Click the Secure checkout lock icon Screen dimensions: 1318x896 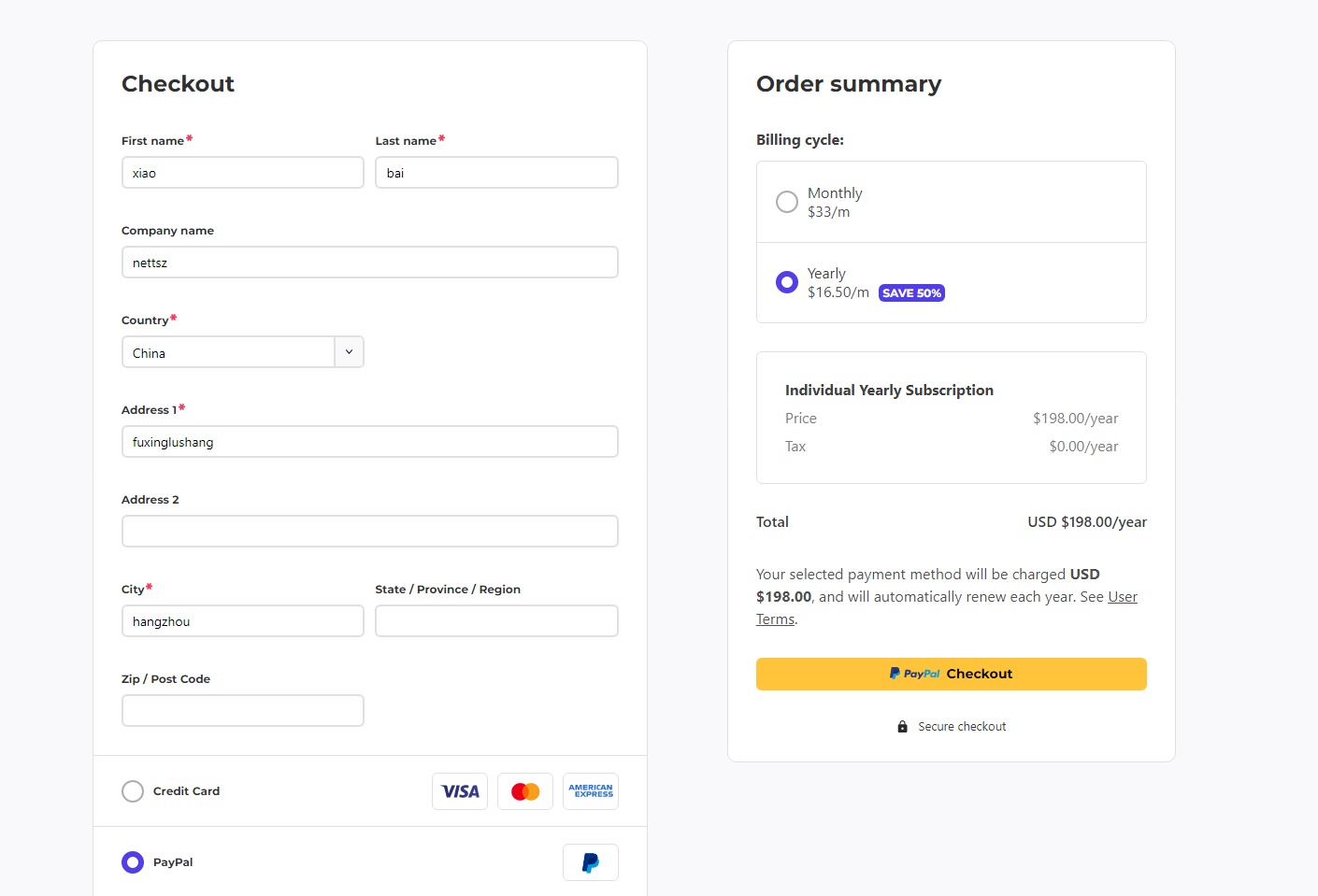point(902,727)
